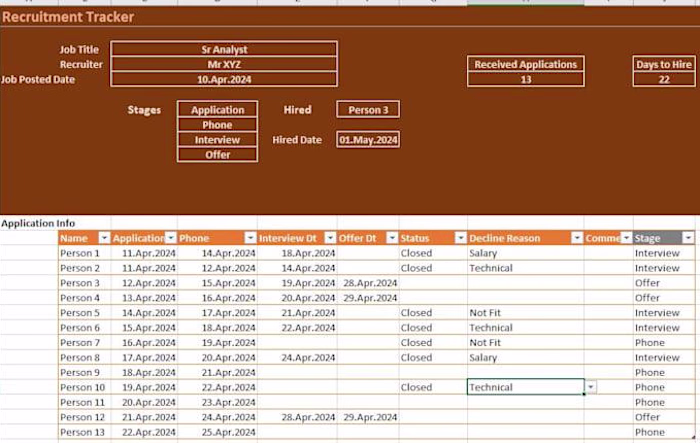Open the Stage column filter dropdown
700x443 pixels.
[688, 238]
